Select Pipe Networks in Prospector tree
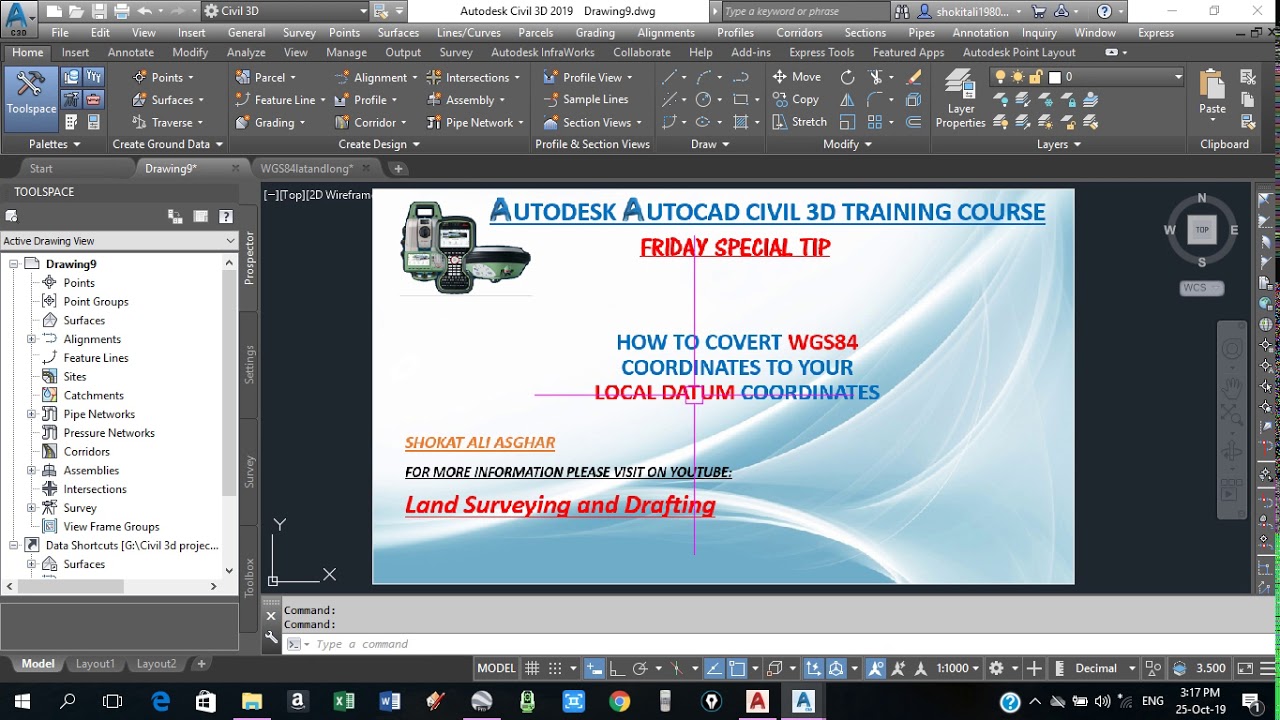The image size is (1280, 720). (x=99, y=414)
